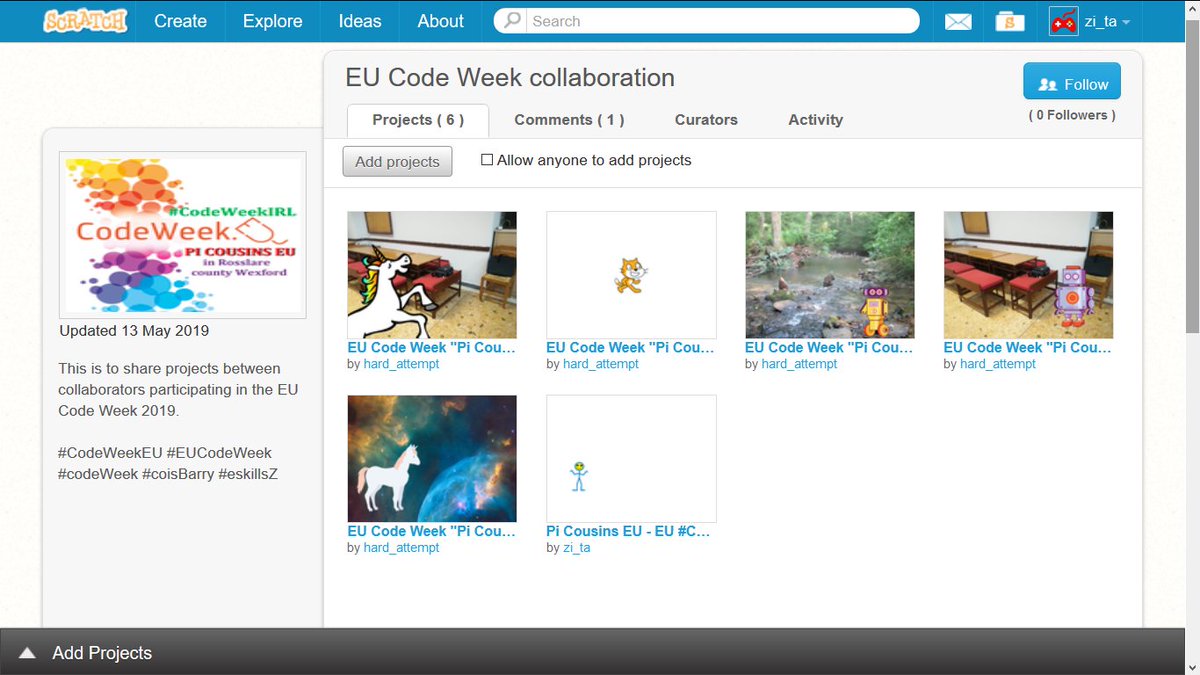Screen dimensions: 1200x675
Task: Focus the Search input field
Action: point(724,21)
